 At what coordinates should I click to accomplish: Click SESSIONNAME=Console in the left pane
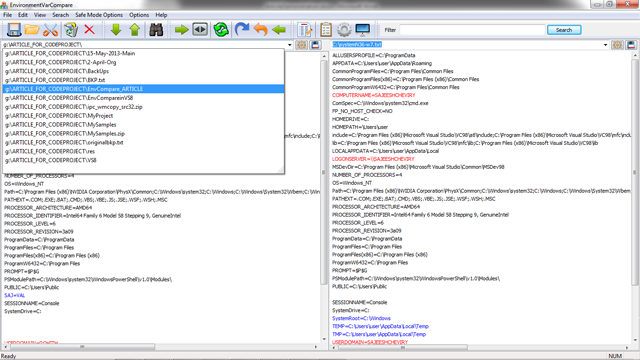[x=31, y=303]
